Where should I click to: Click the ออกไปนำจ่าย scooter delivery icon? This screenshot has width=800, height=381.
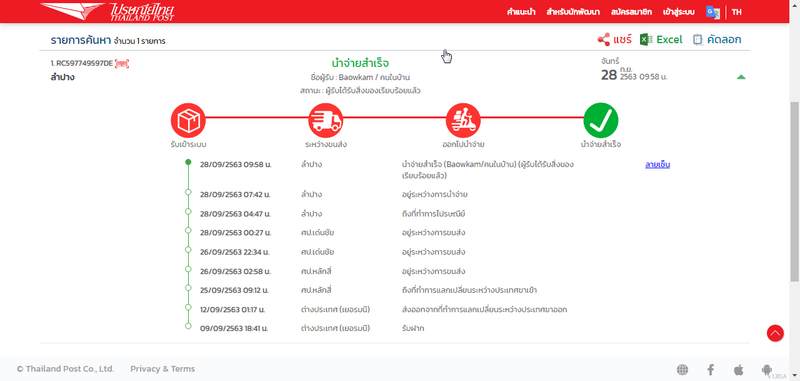pos(463,120)
